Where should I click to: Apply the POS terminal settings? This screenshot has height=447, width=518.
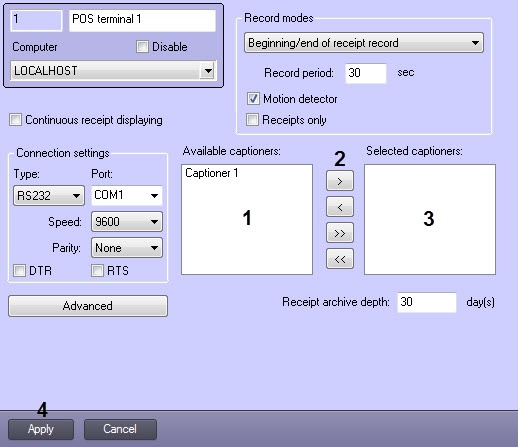click(41, 429)
